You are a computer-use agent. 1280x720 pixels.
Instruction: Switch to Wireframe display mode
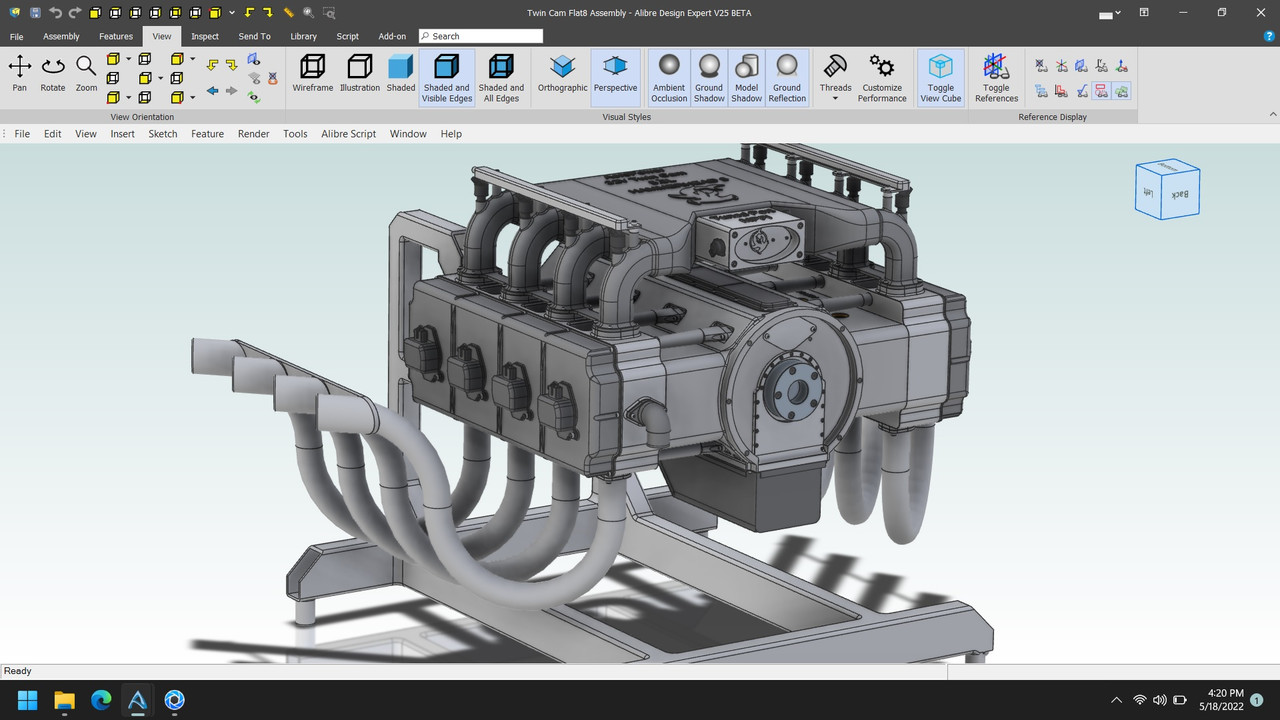pos(312,75)
